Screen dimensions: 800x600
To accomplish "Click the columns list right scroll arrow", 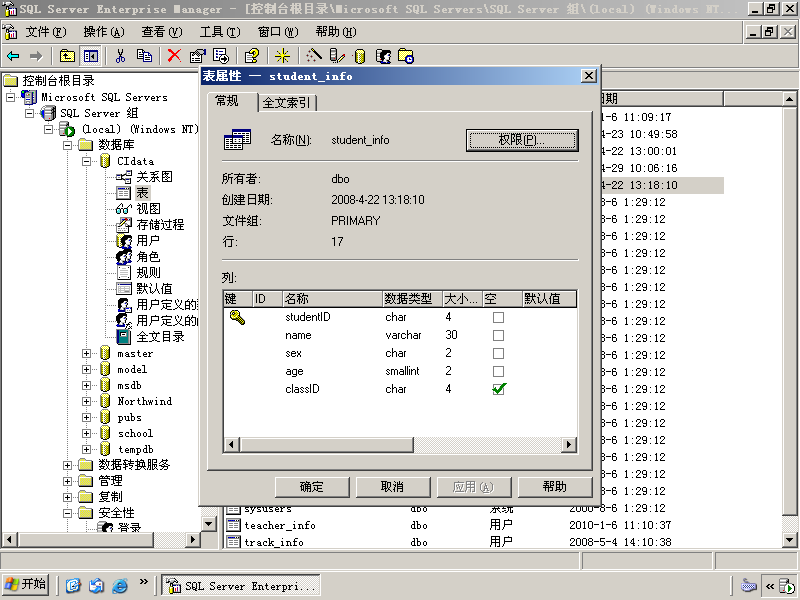I will pos(569,444).
